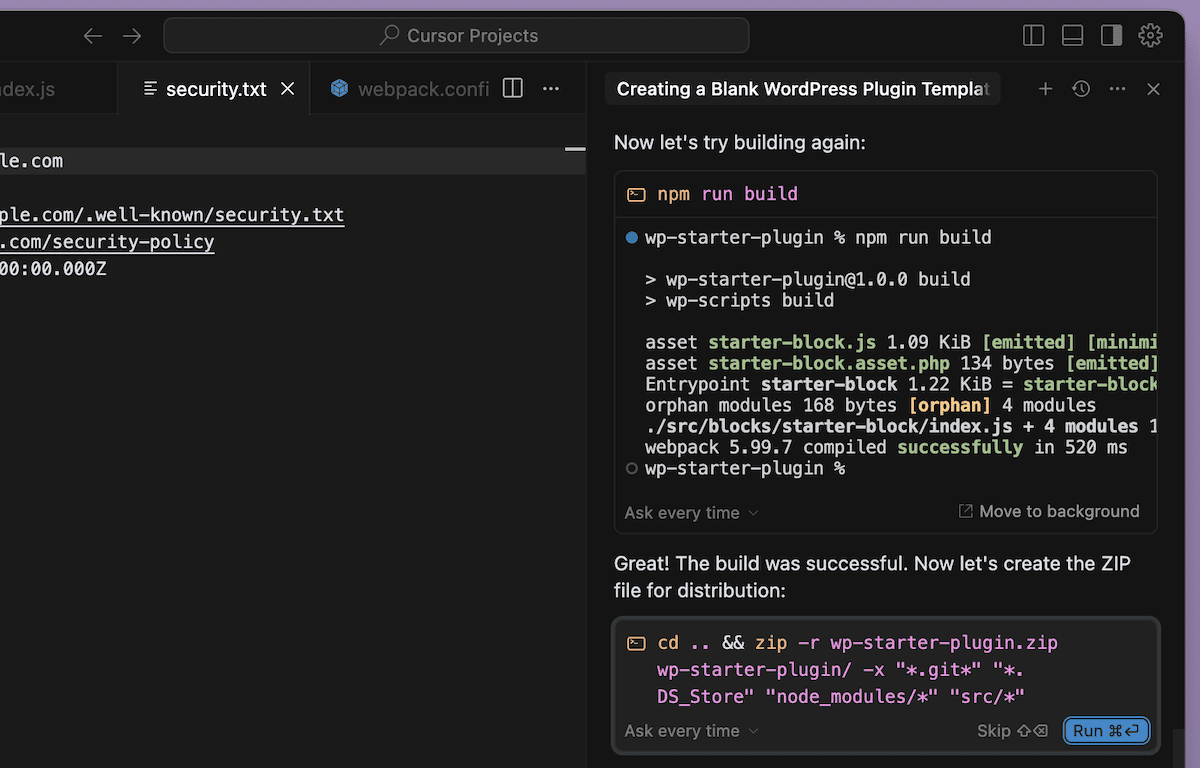This screenshot has height=768, width=1200.
Task: Run the zip command
Action: point(1107,731)
